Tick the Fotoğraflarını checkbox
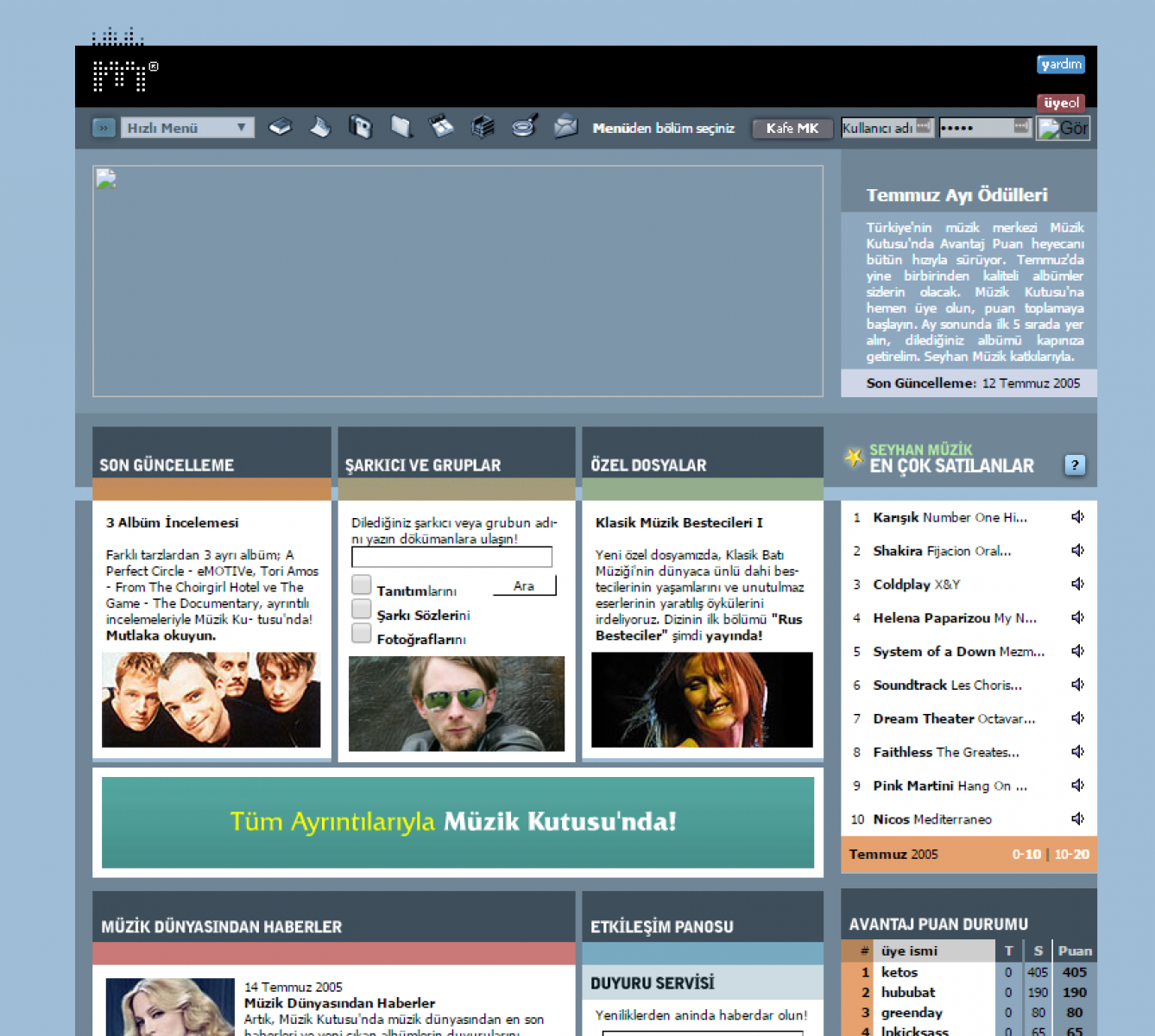The width and height of the screenshot is (1155, 1036). coord(362,634)
